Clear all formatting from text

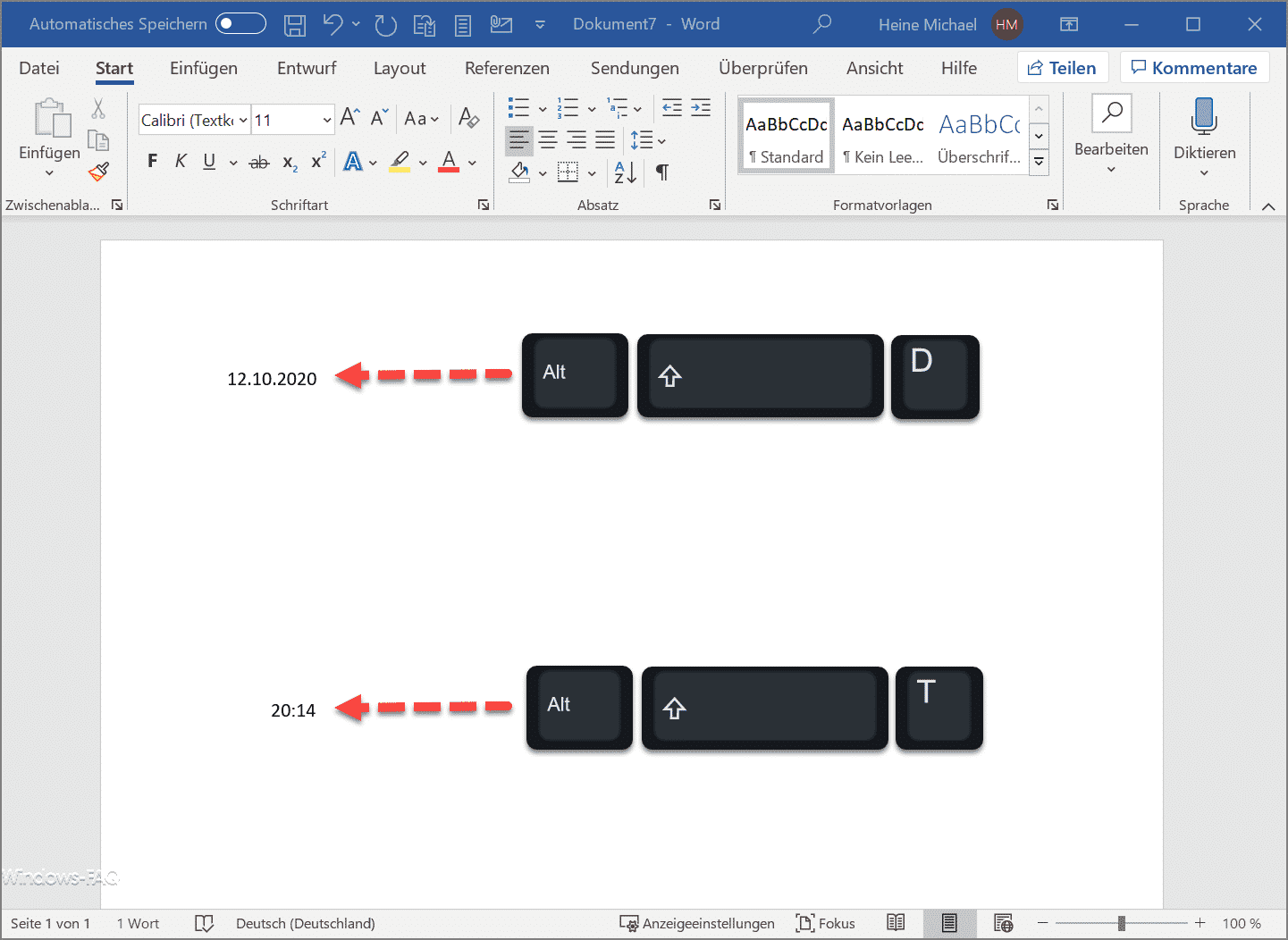point(468,117)
